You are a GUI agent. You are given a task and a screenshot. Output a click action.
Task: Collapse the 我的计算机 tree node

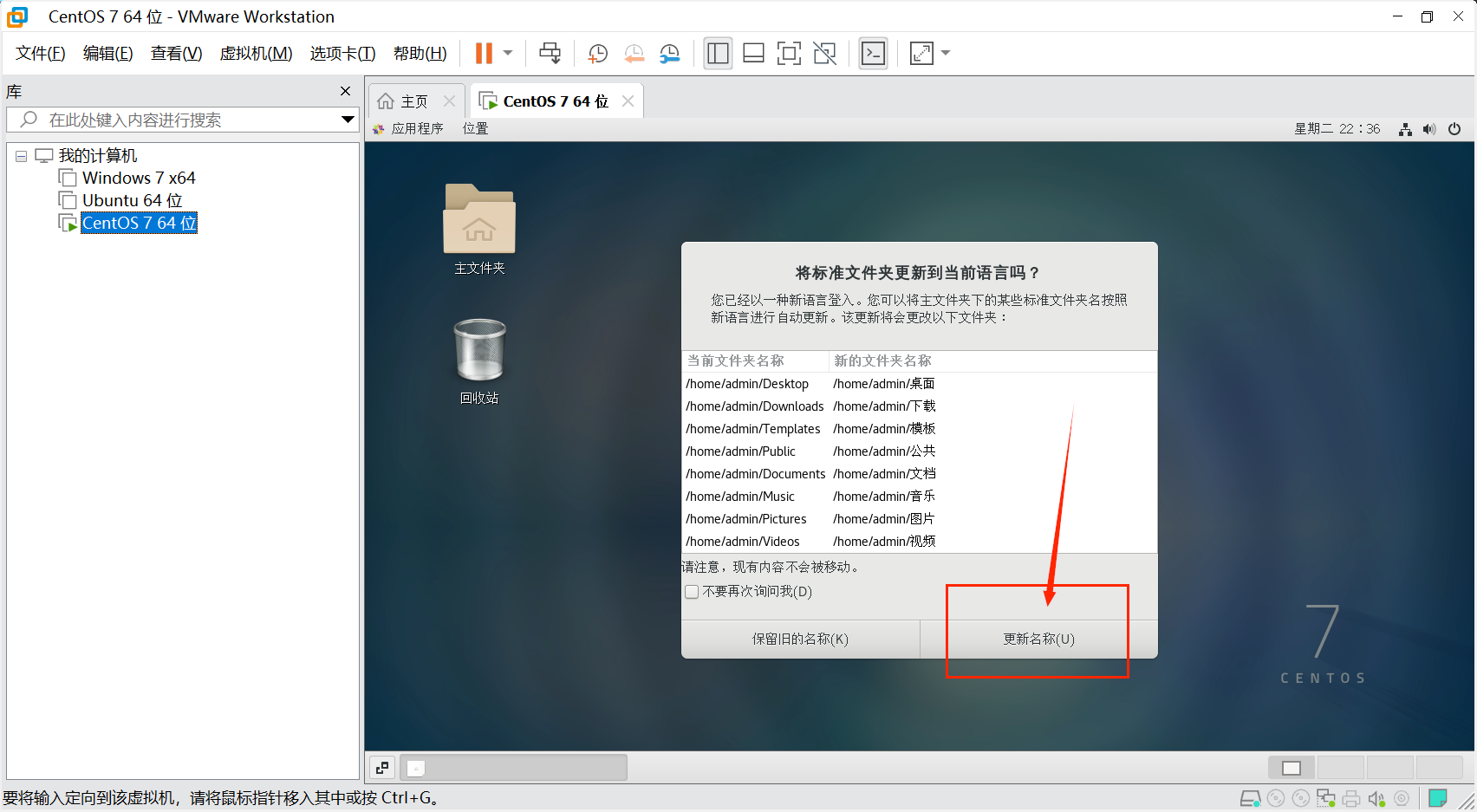click(21, 157)
